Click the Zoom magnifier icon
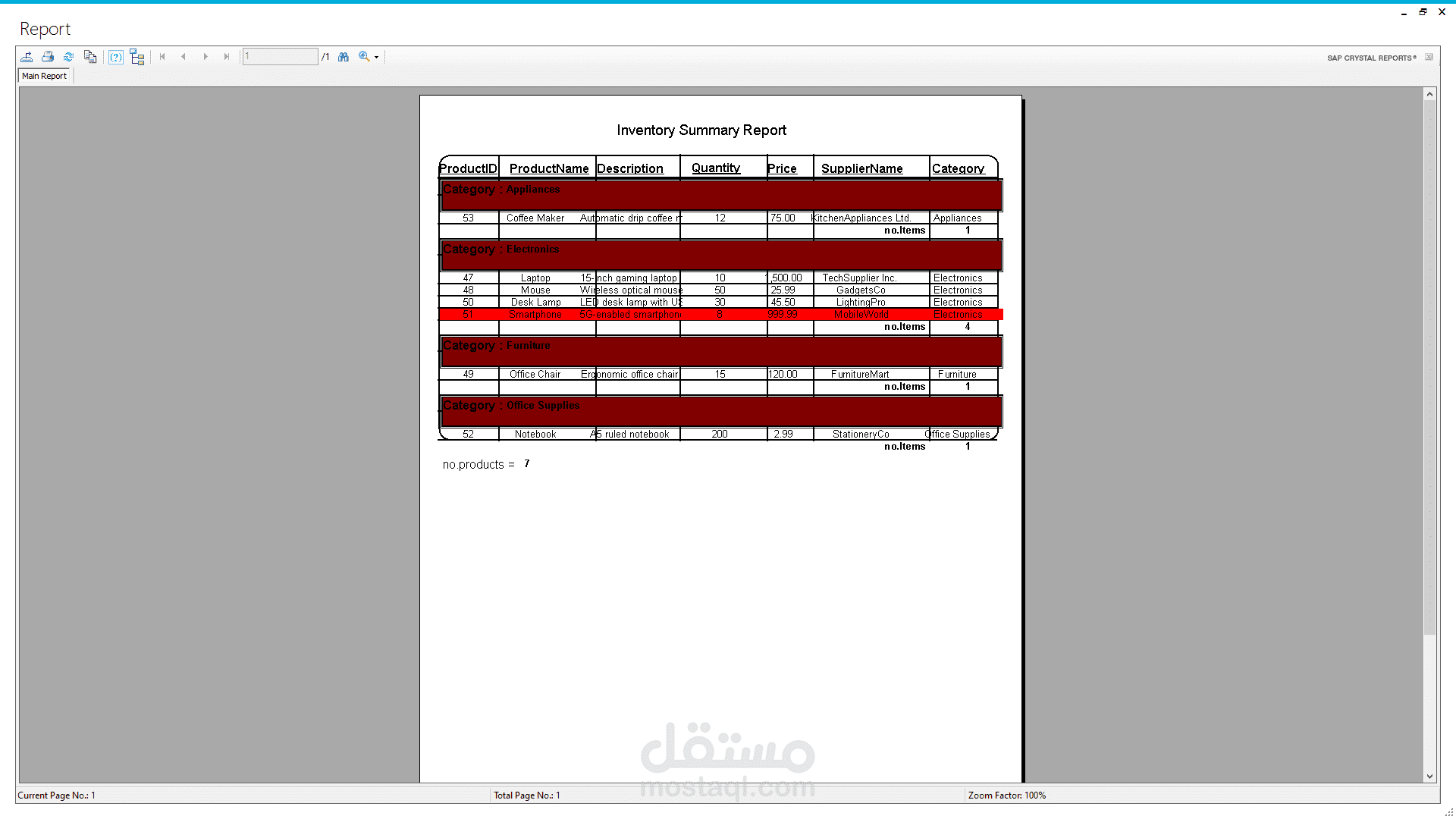This screenshot has height=819, width=1456. pyautogui.click(x=364, y=57)
